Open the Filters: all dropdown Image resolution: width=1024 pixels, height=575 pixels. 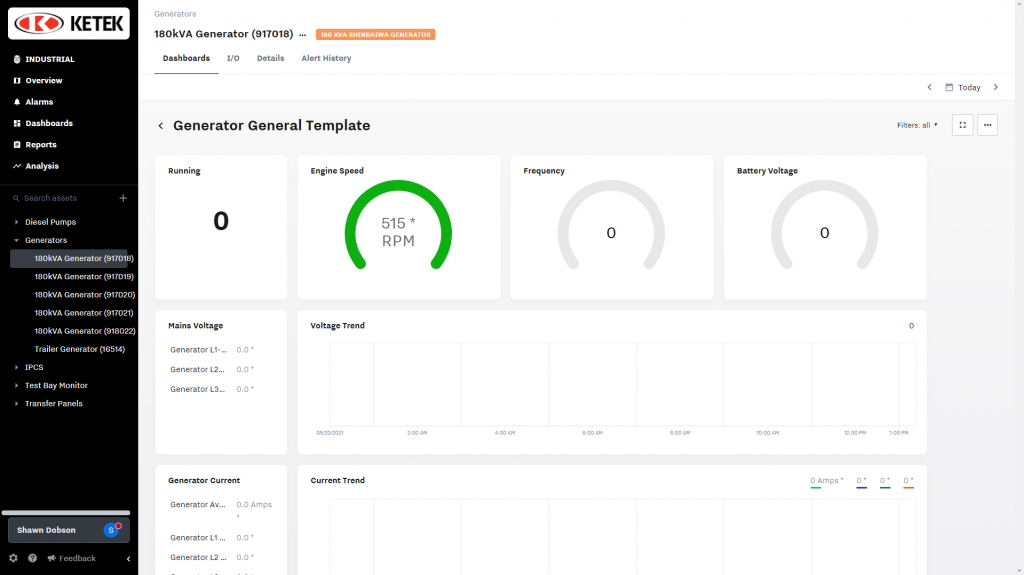point(917,125)
